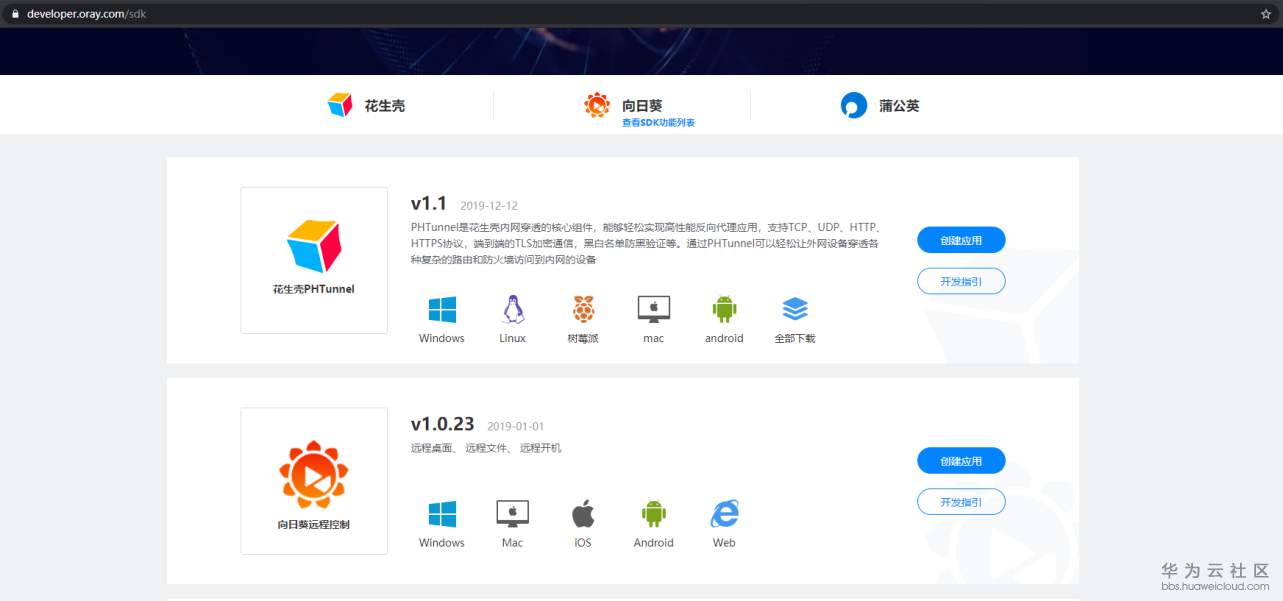Screen dimensions: 1283x601
Task: Click the Windows icon for 向日葵远程控制
Action: [x=442, y=515]
